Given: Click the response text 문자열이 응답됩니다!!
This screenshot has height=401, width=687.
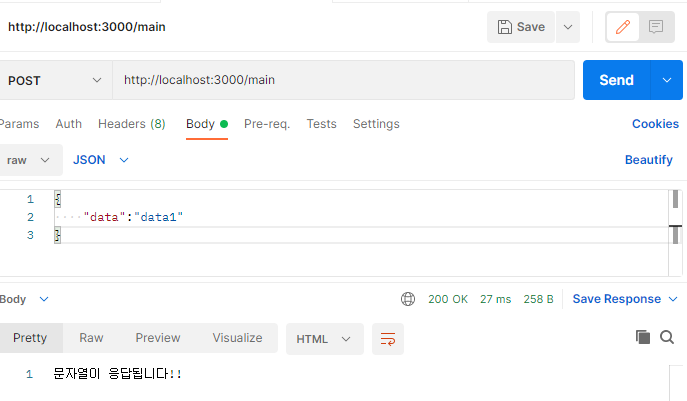Looking at the screenshot, I should [117, 374].
